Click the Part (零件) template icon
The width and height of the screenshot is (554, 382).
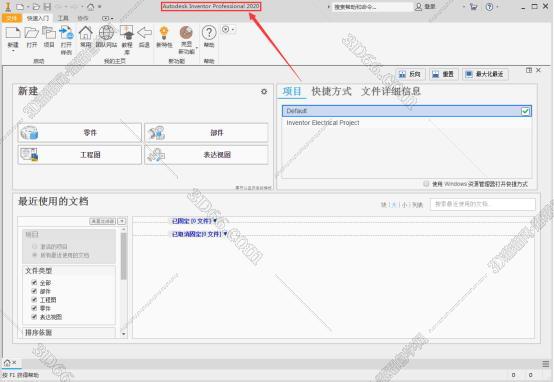[x=29, y=133]
